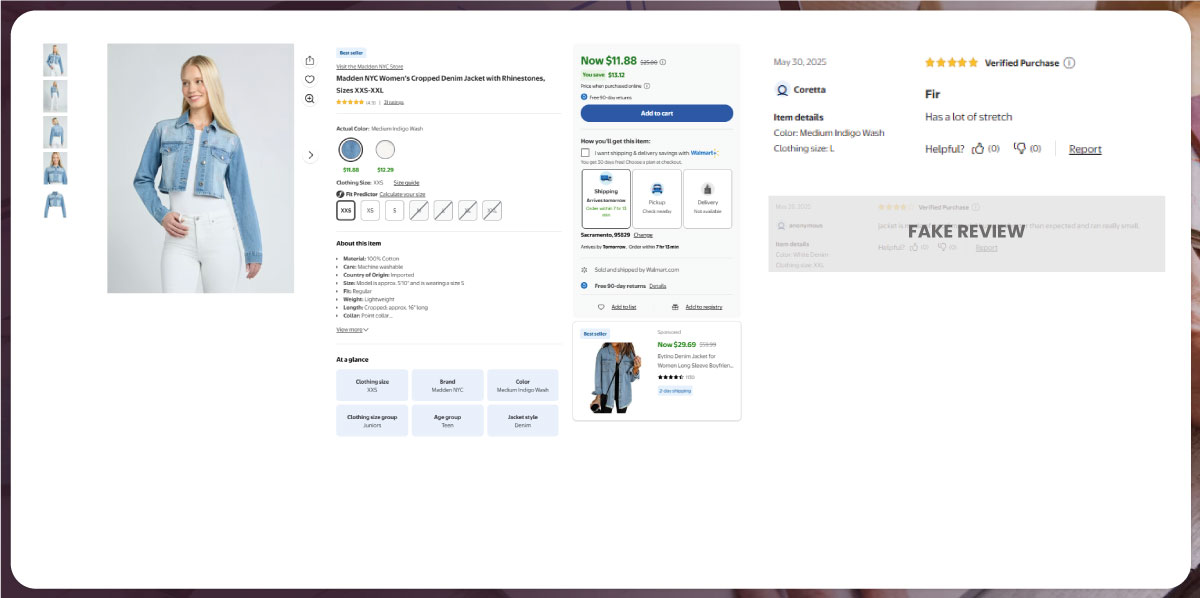Screen dimensions: 1200x598
Task: Select the XS clothing size option
Action: click(370, 211)
